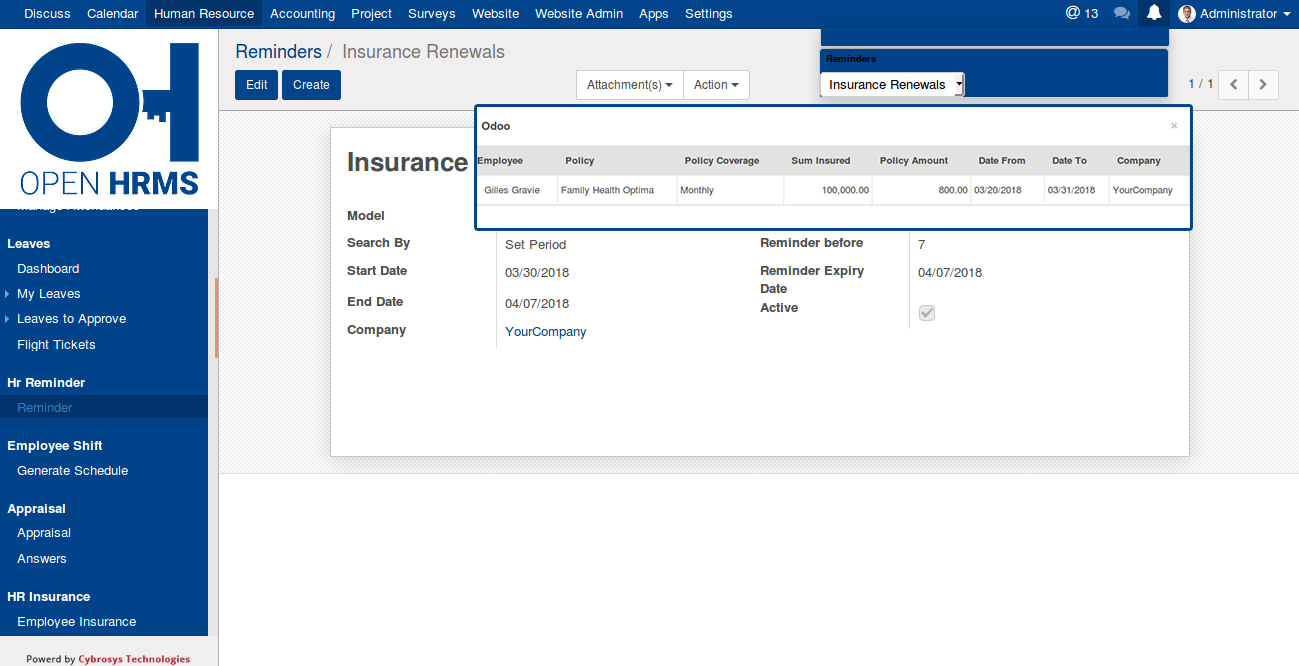Click the 03/30/2018 start date value
The height and width of the screenshot is (666, 1299).
(x=537, y=272)
